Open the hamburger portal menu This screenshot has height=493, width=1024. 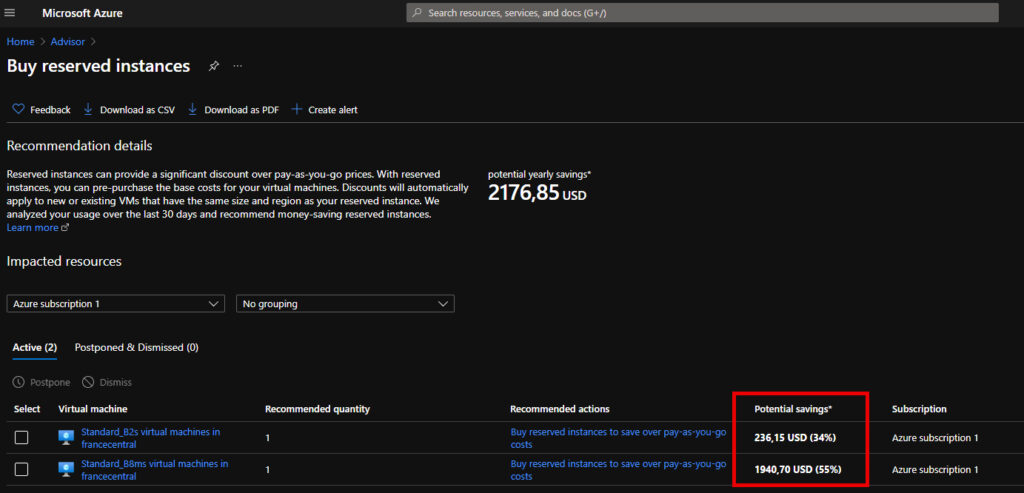point(10,13)
